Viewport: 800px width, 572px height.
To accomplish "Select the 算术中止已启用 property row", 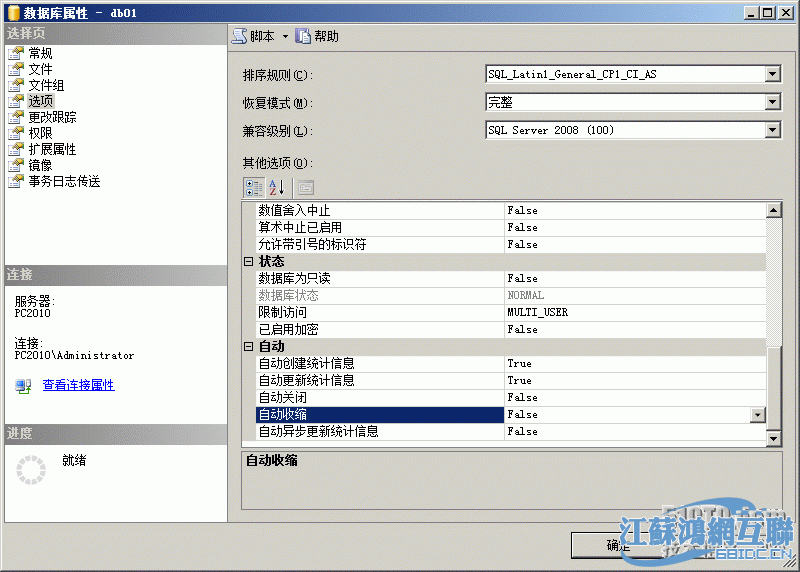I will point(510,228).
